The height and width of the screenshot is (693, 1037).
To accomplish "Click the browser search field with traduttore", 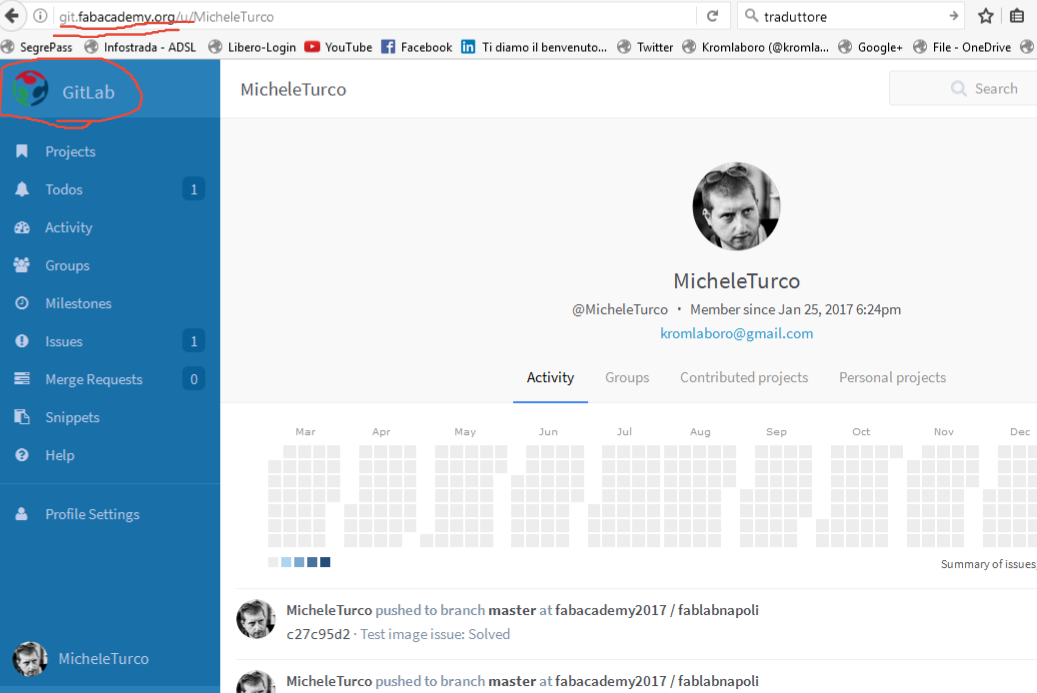I will 852,17.
